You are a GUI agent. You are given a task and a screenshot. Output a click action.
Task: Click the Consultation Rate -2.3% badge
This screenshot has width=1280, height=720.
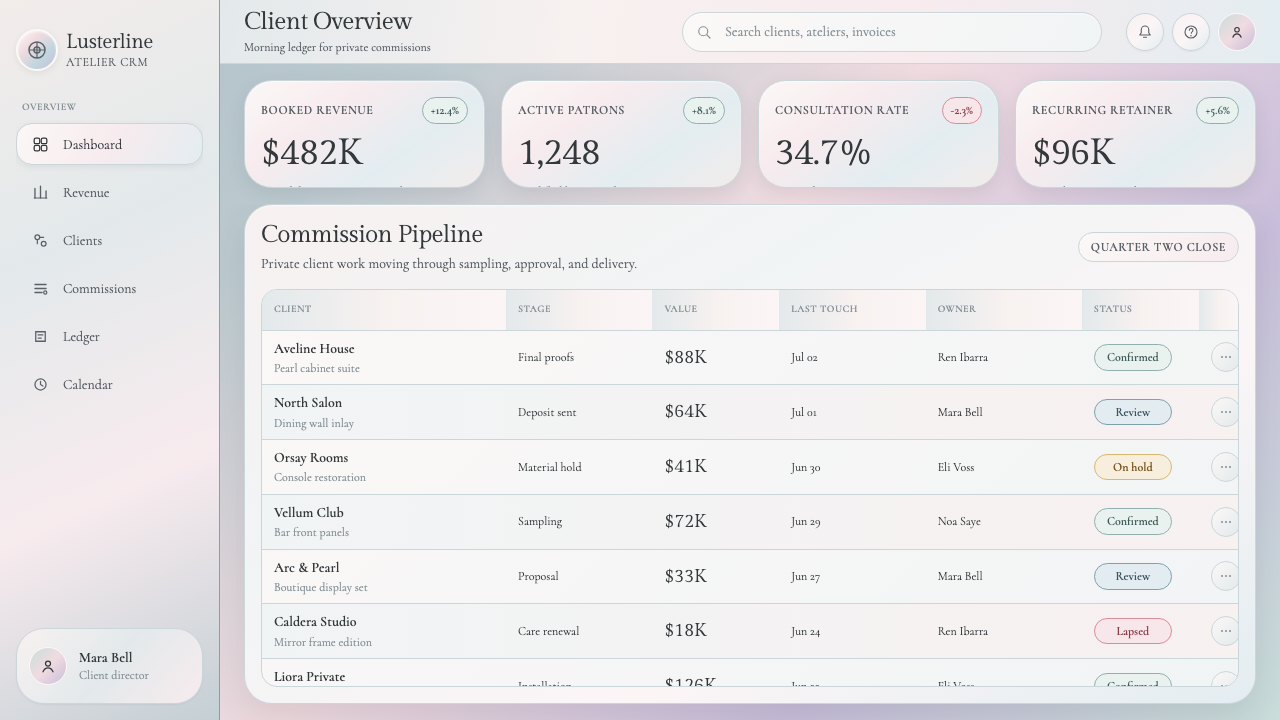pyautogui.click(x=962, y=110)
